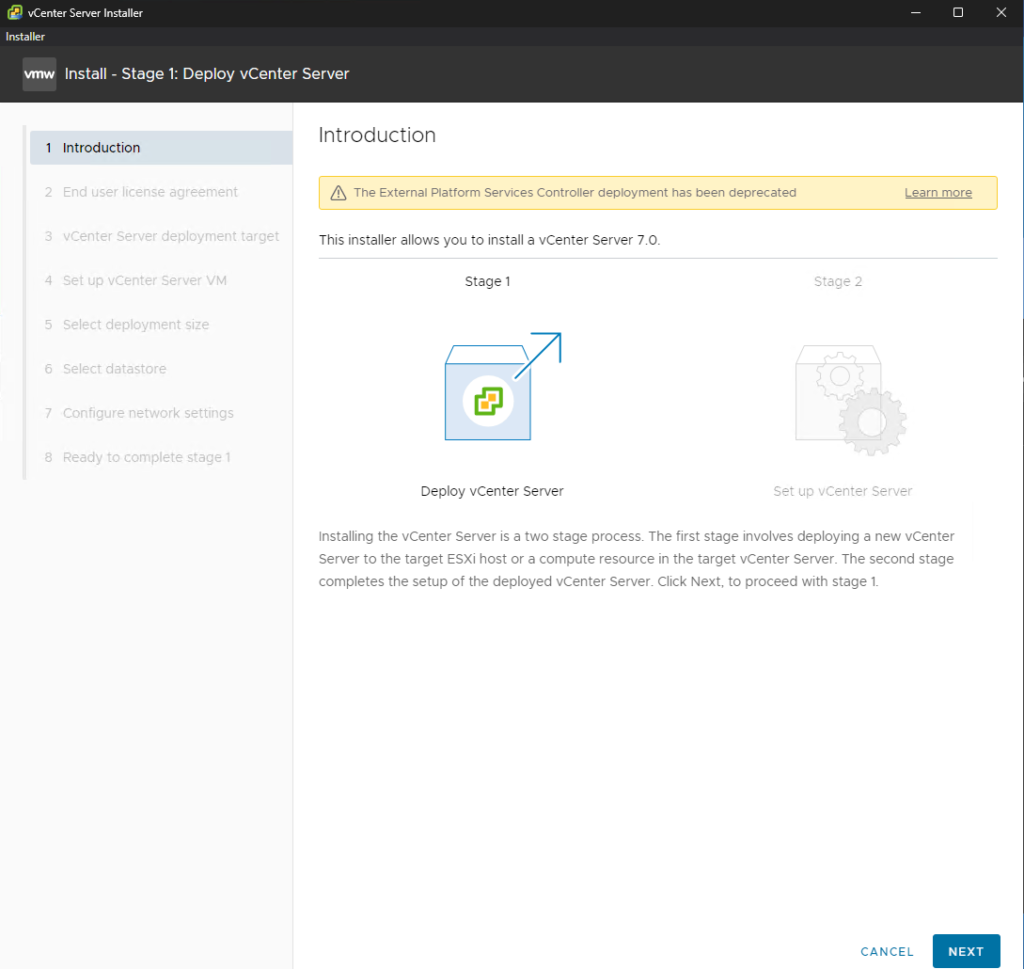Click the CANCEL button
The width and height of the screenshot is (1024, 969).
click(x=887, y=951)
